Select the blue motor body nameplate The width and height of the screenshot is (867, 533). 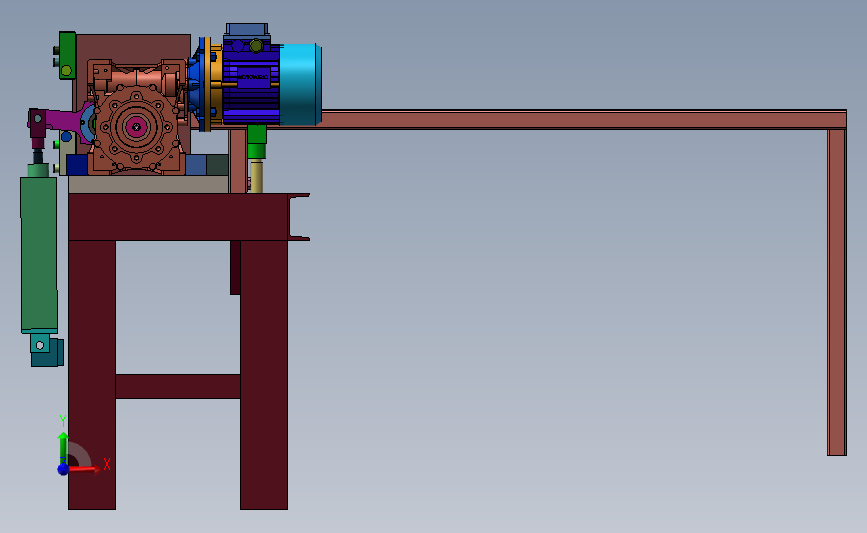click(x=253, y=77)
